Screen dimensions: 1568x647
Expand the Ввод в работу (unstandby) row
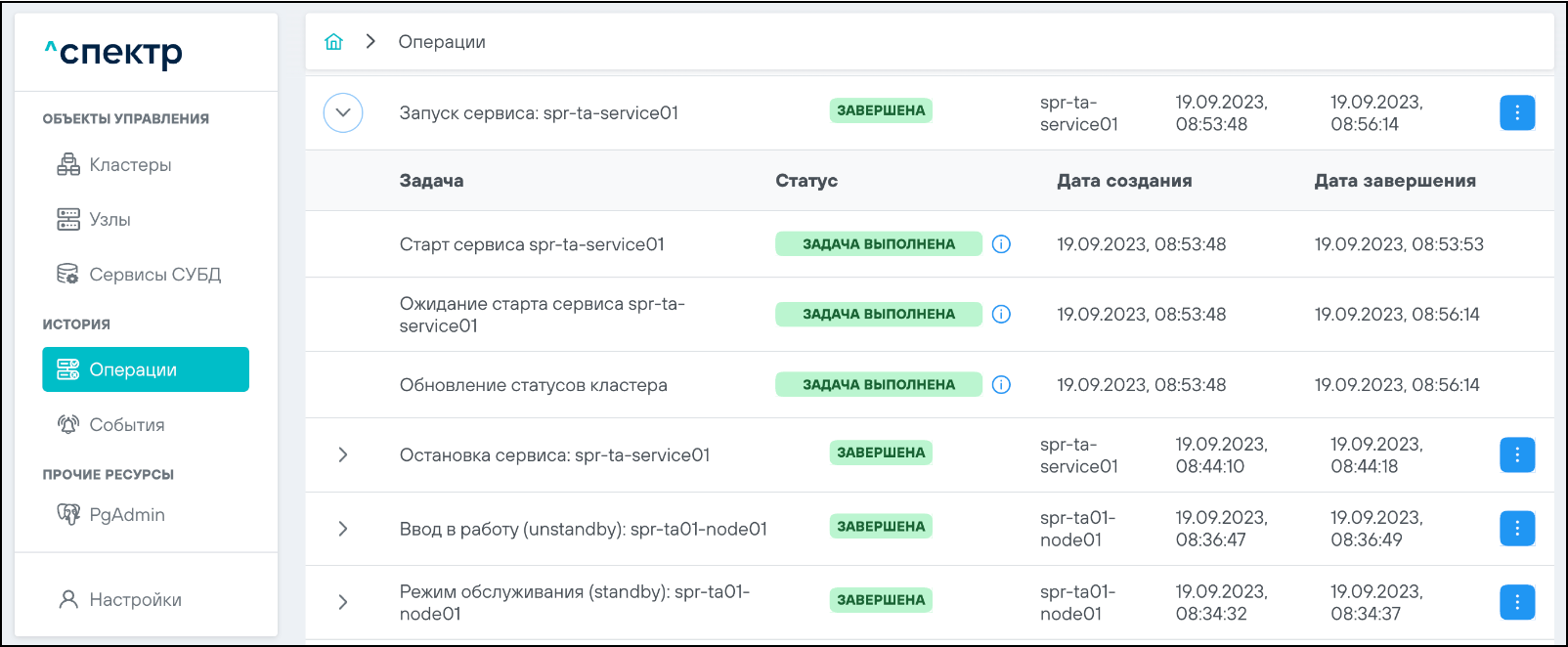[343, 529]
